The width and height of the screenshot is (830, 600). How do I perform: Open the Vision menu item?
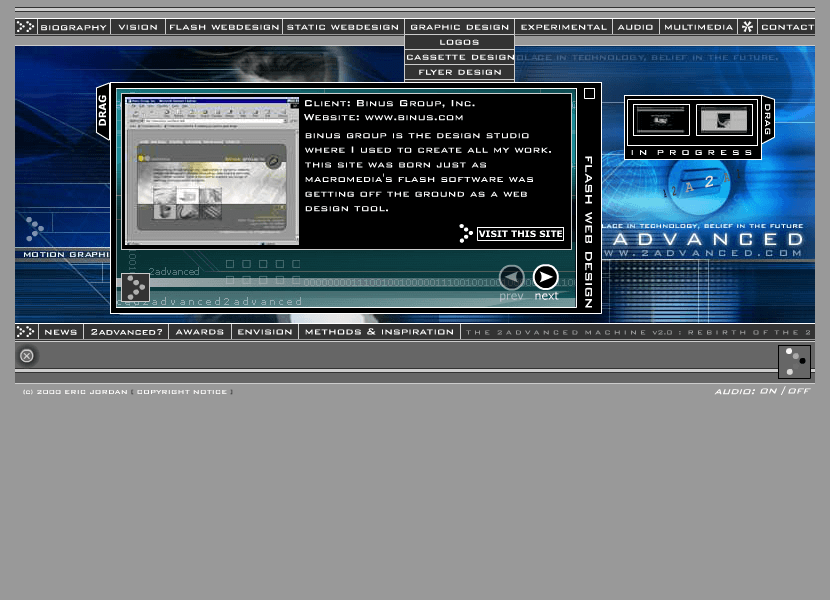138,27
